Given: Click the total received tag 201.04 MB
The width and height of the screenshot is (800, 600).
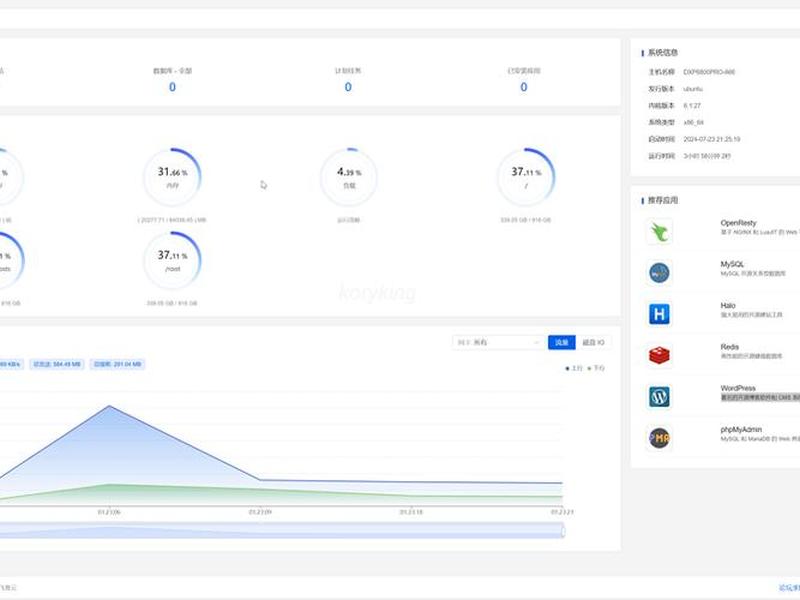Looking at the screenshot, I should 118,364.
